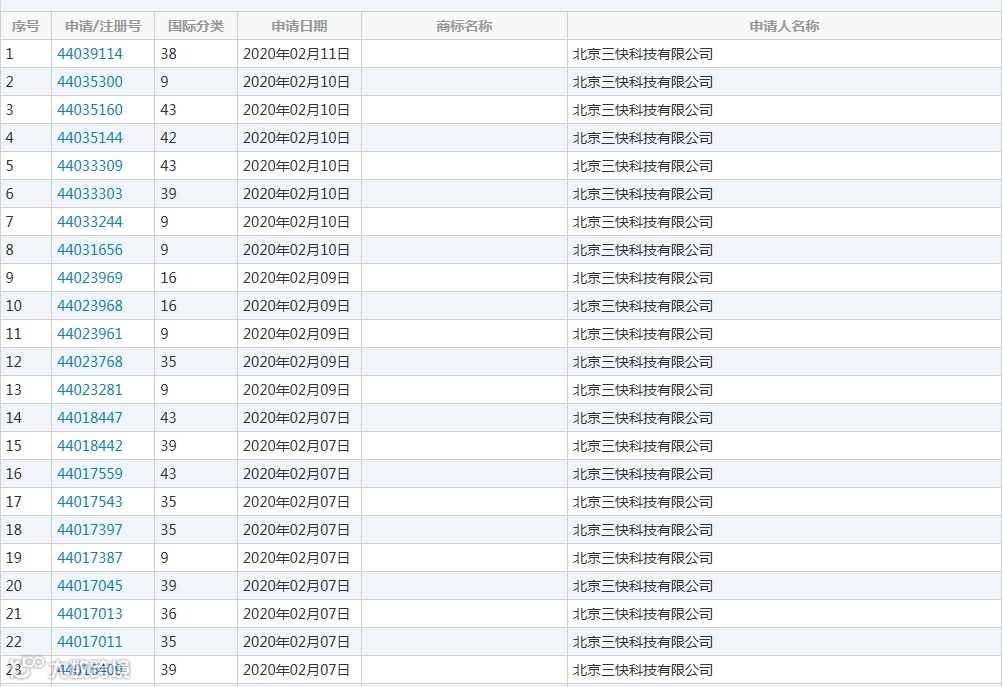The image size is (1003, 687).
Task: Open application number 44023961
Action: pyautogui.click(x=90, y=334)
